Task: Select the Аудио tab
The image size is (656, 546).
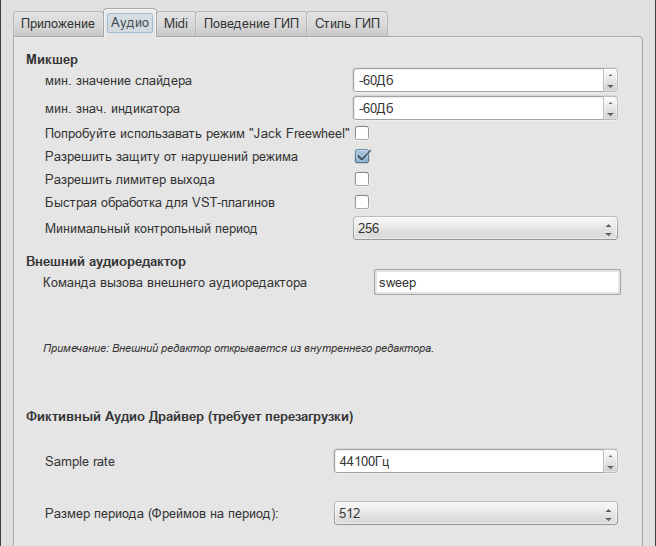Action: [130, 23]
